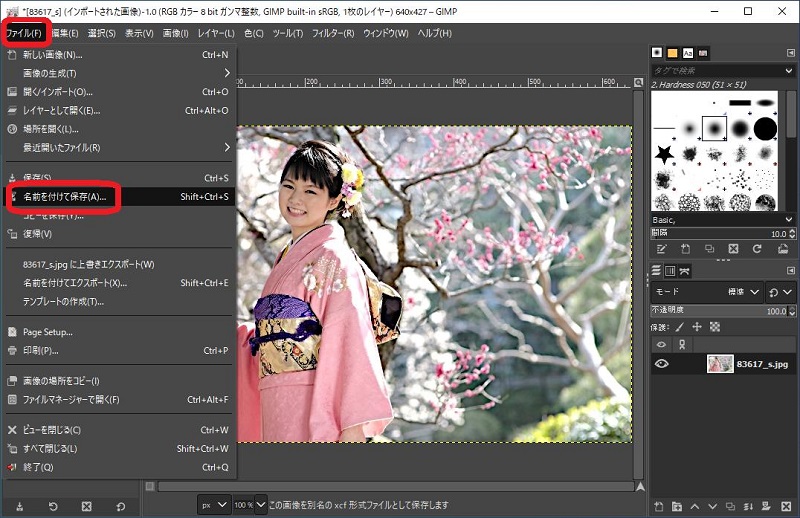Expand the tag filter dropdown arrow
Viewport: 800px width, 518px height.
(x=789, y=70)
